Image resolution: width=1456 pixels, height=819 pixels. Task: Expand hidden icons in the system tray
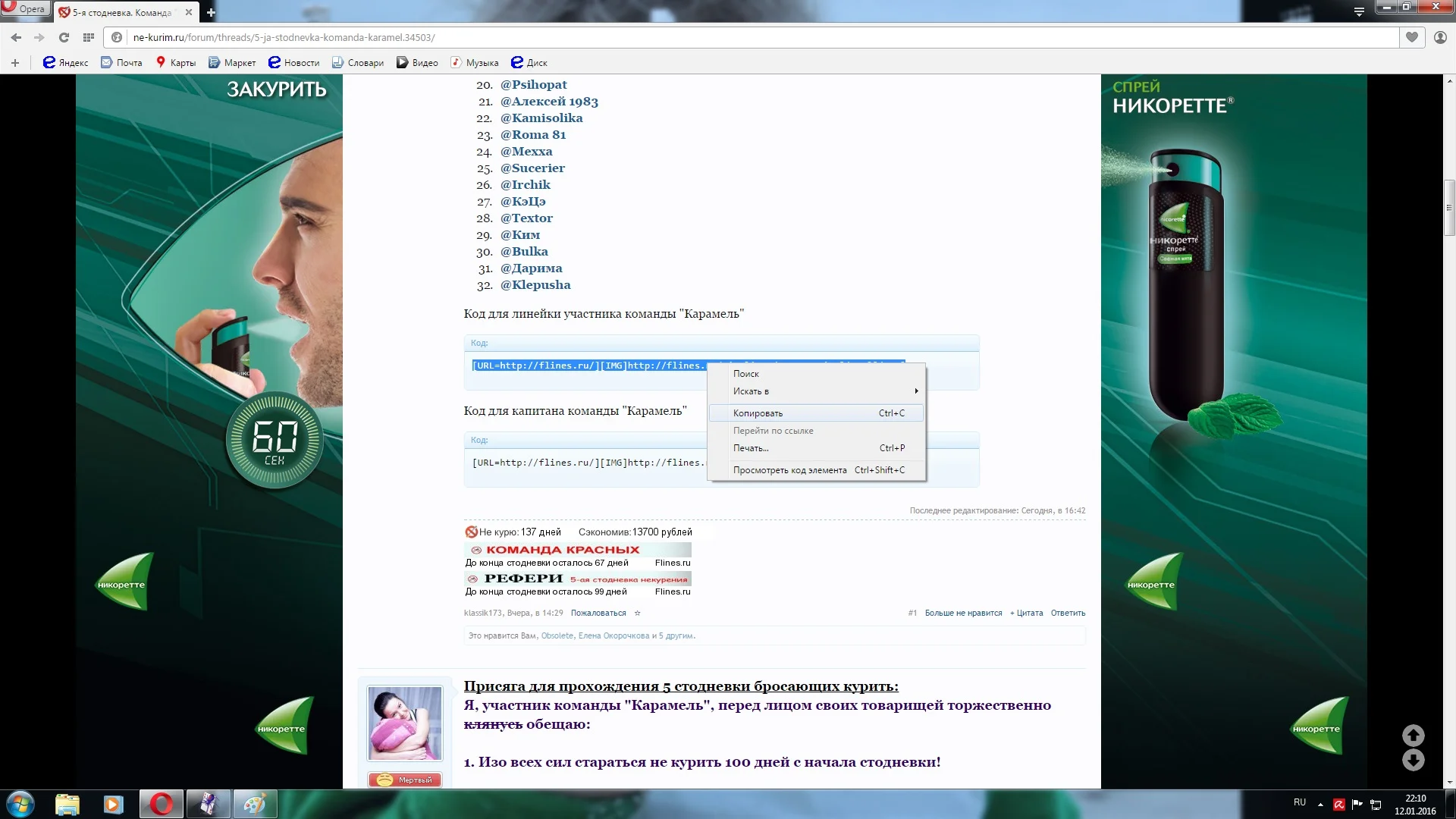(x=1319, y=803)
